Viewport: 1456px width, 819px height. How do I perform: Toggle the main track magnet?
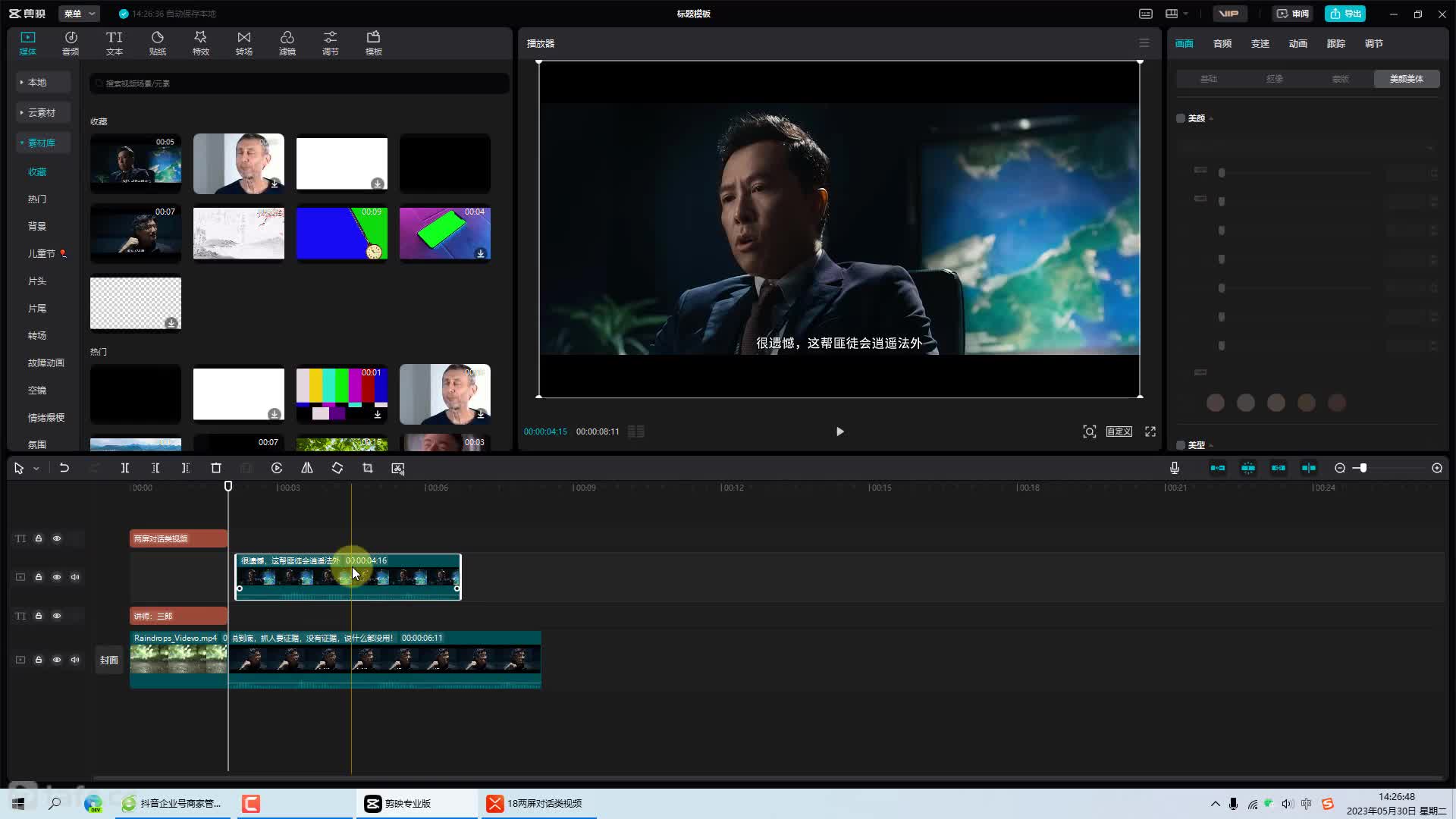(1218, 469)
